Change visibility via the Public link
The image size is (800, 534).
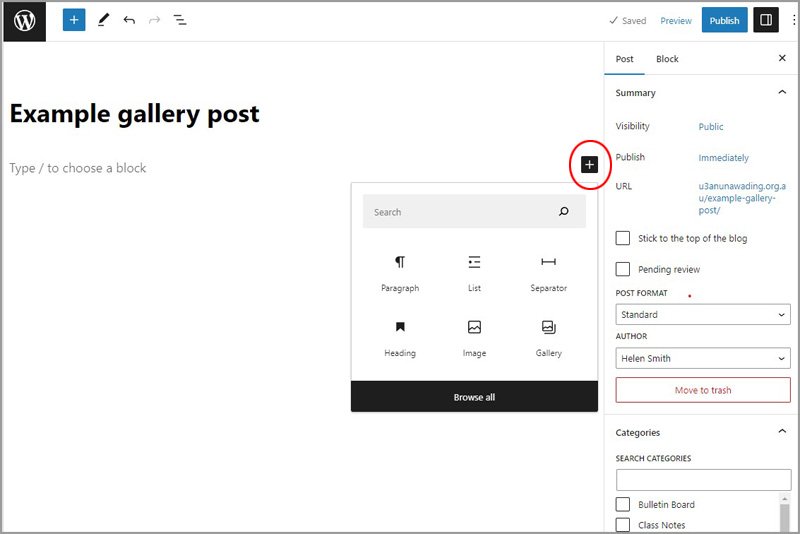point(711,126)
